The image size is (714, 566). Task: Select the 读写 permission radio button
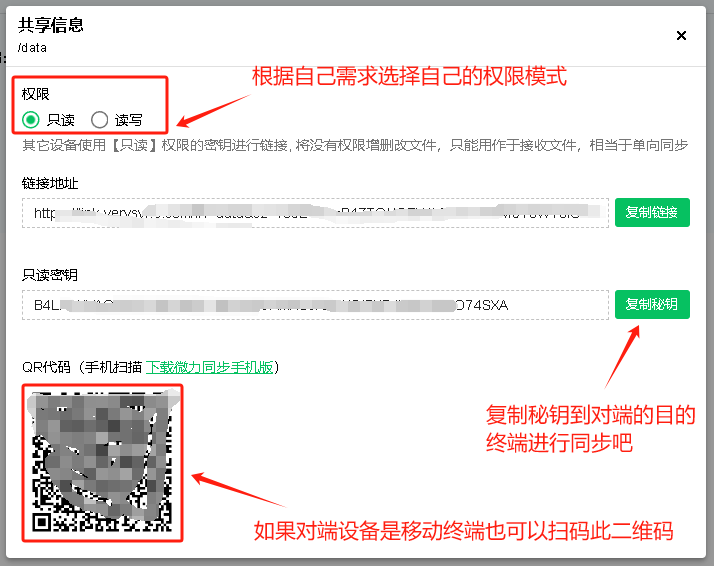click(x=99, y=120)
